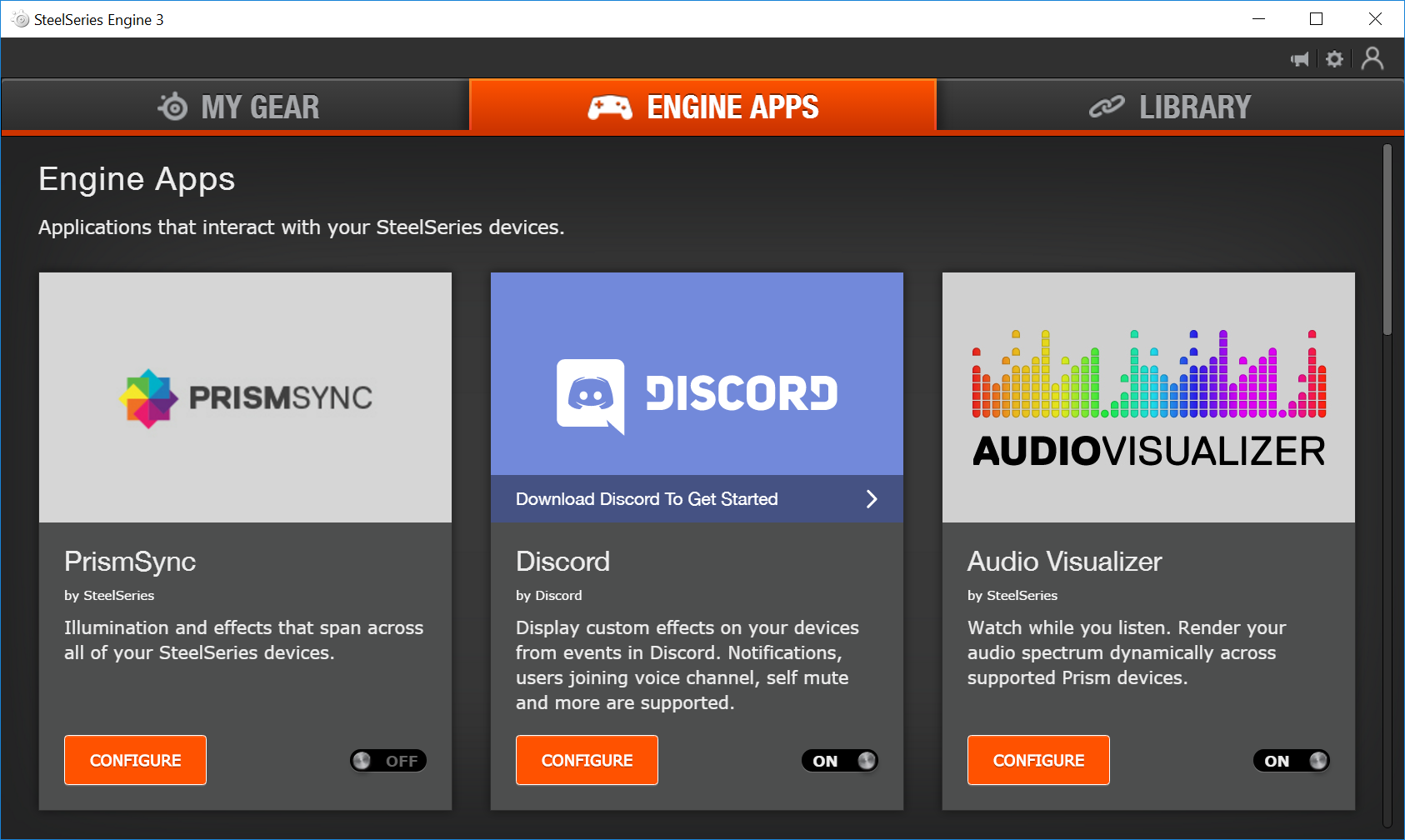The width and height of the screenshot is (1405, 840).
Task: Configure the PrismSync app
Action: pyautogui.click(x=135, y=760)
